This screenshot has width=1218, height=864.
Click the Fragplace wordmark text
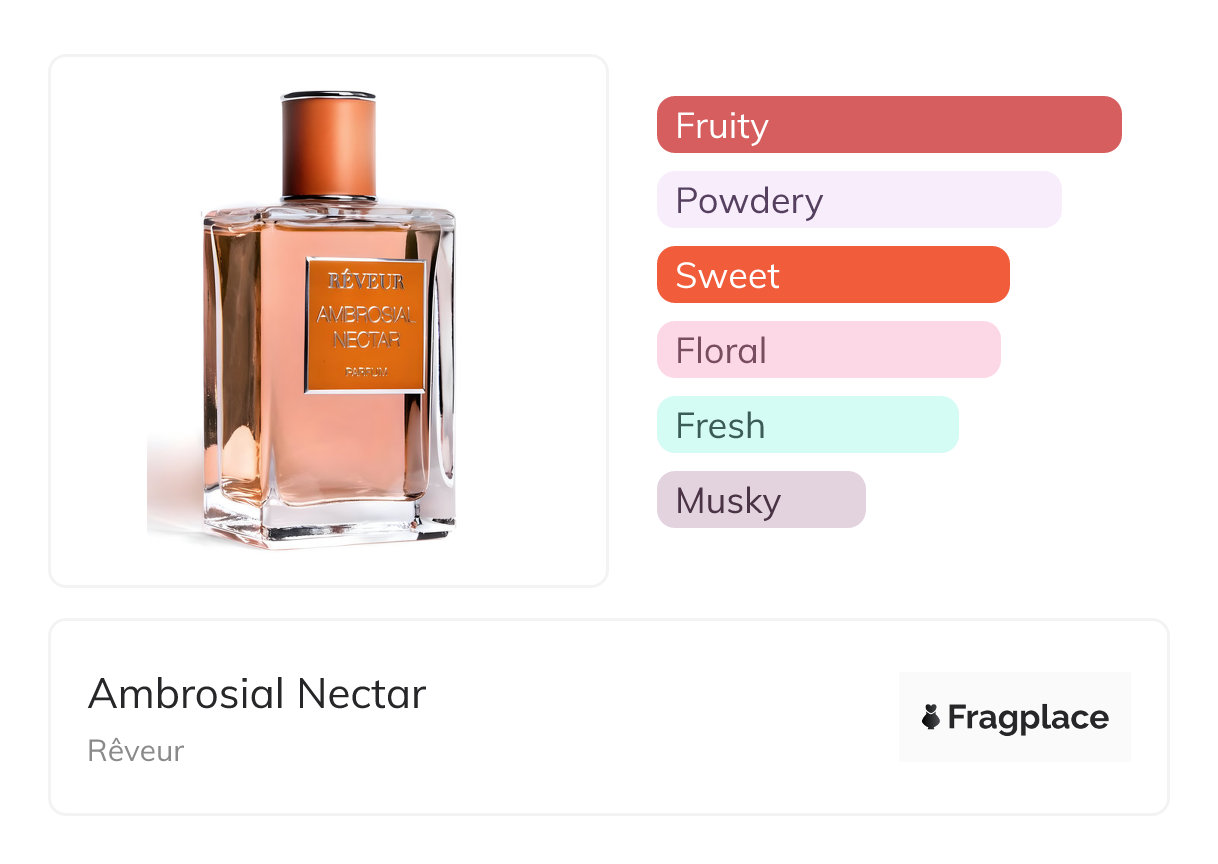1028,717
